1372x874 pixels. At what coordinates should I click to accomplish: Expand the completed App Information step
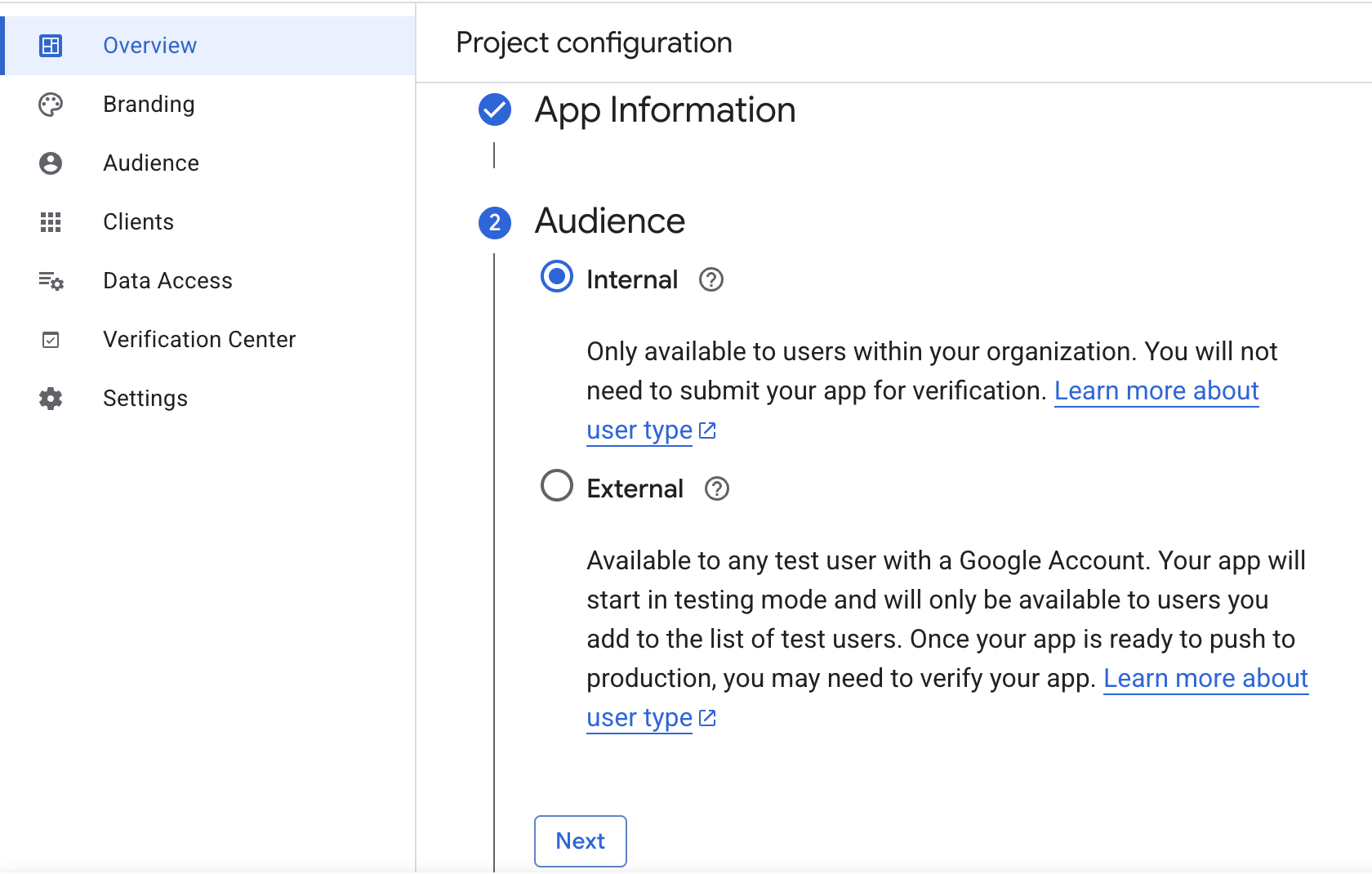[x=665, y=110]
